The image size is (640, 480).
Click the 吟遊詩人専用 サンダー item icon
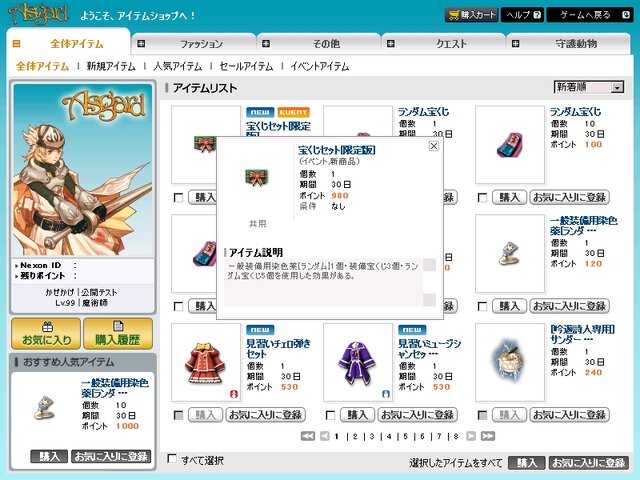[510, 362]
